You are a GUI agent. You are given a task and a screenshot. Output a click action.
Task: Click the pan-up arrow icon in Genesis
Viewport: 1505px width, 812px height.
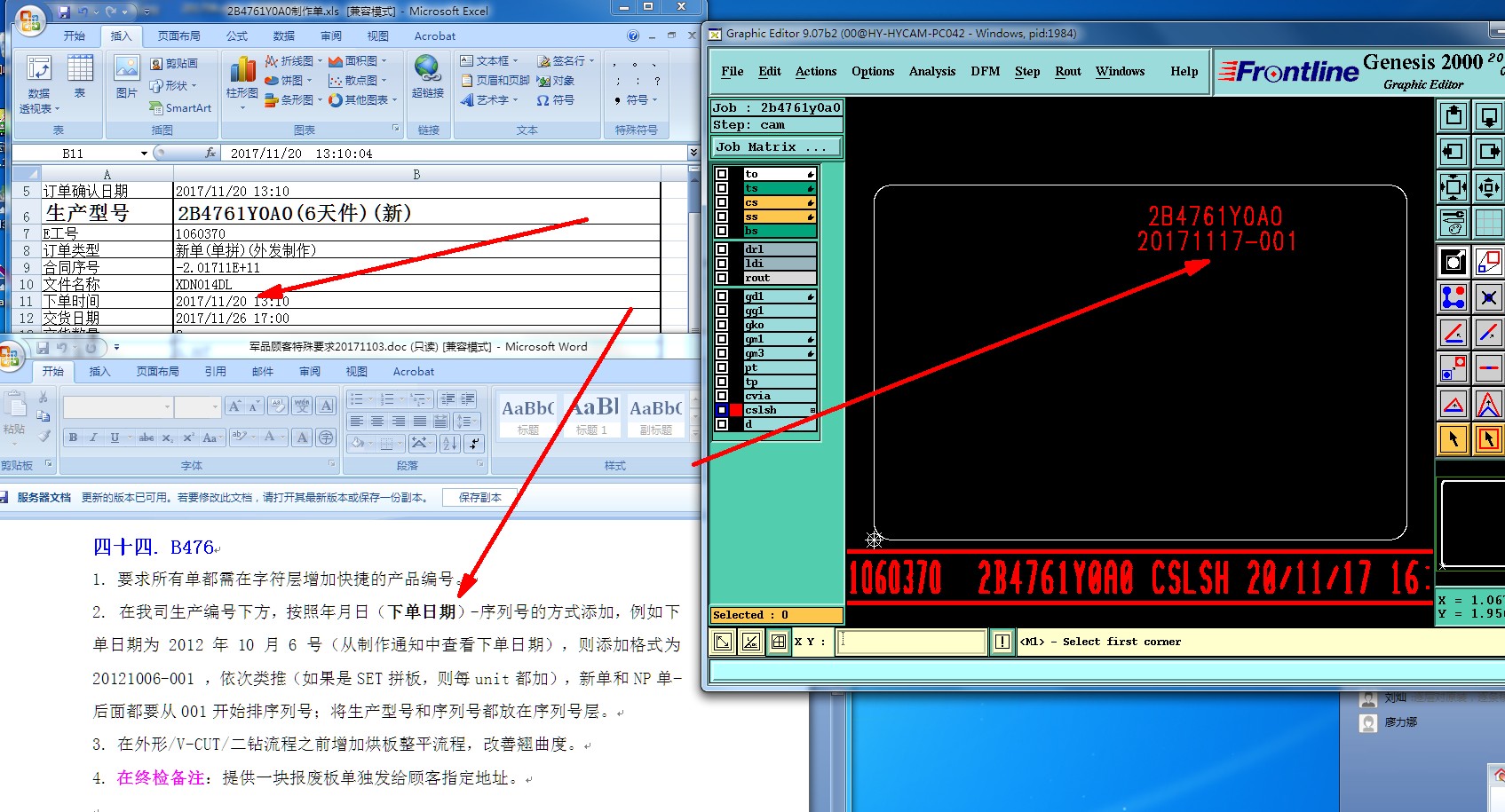point(1454,116)
